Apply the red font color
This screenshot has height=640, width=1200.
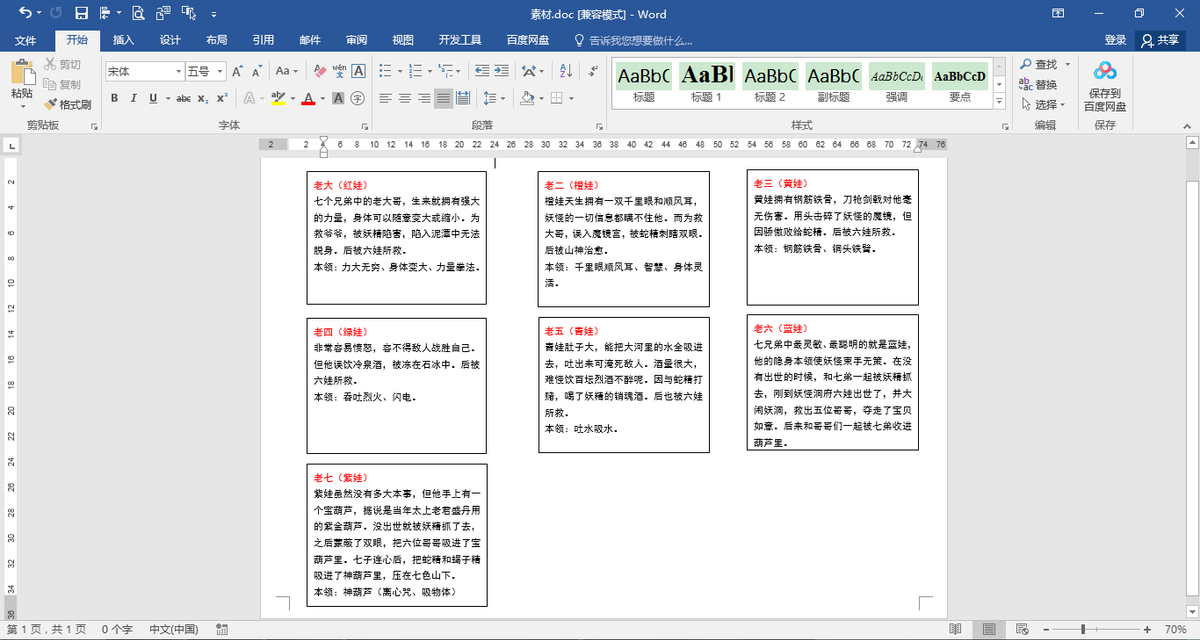pos(308,98)
